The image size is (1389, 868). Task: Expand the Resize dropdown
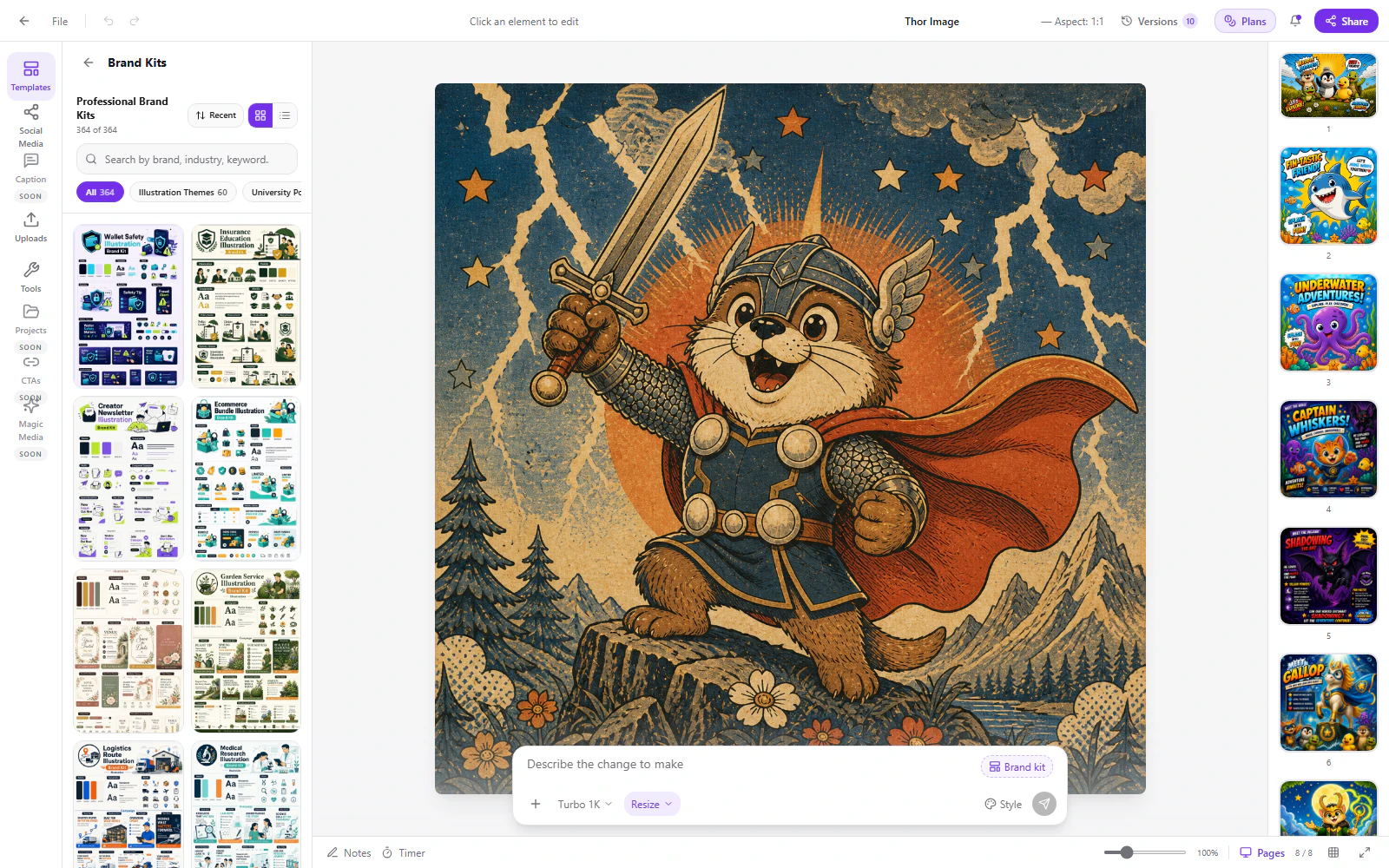click(651, 804)
